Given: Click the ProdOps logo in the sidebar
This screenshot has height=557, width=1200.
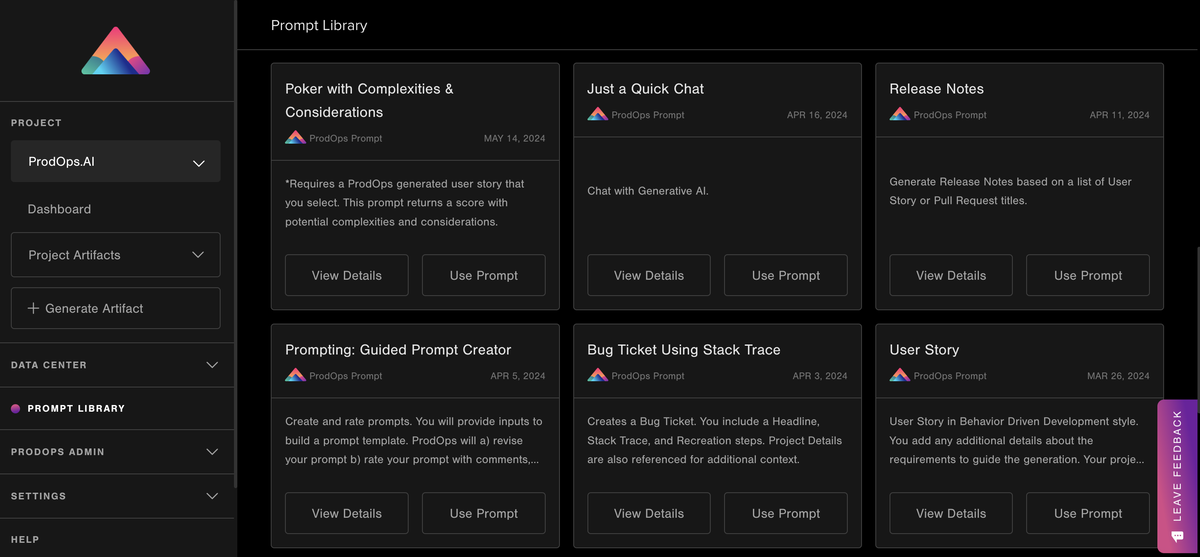Looking at the screenshot, I should (116, 51).
